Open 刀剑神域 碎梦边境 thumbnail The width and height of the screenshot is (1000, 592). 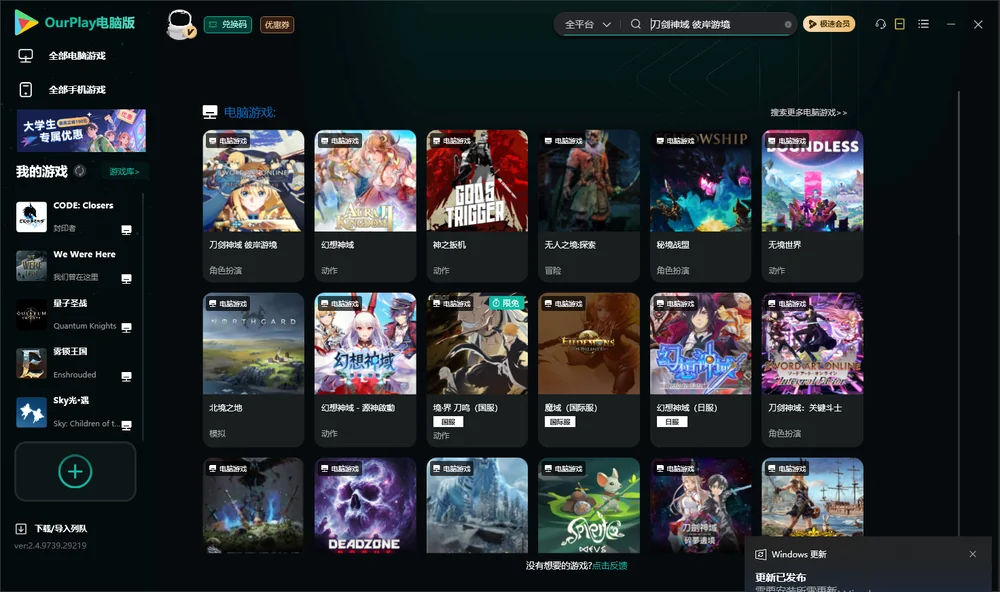point(701,505)
